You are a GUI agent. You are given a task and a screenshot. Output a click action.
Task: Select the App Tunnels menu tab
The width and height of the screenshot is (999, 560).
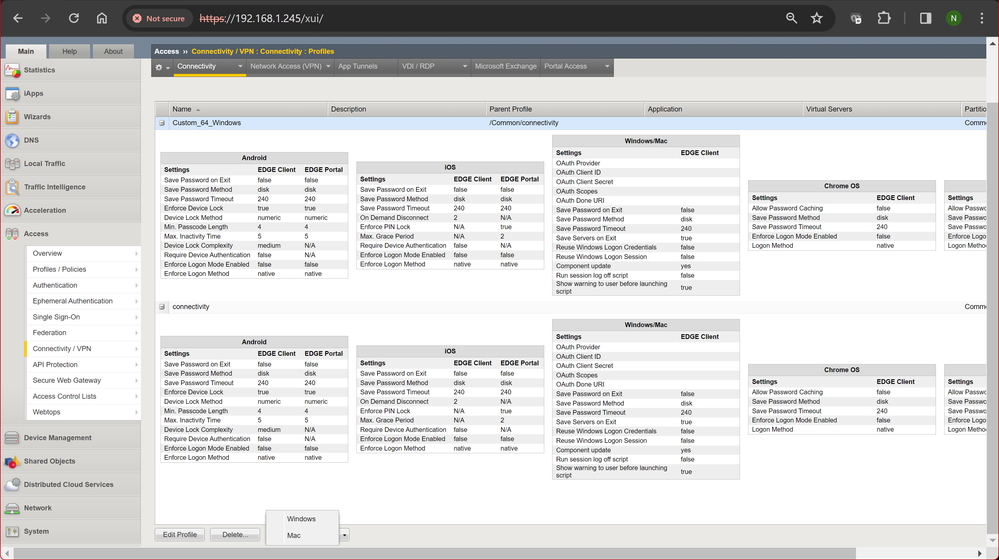point(358,67)
